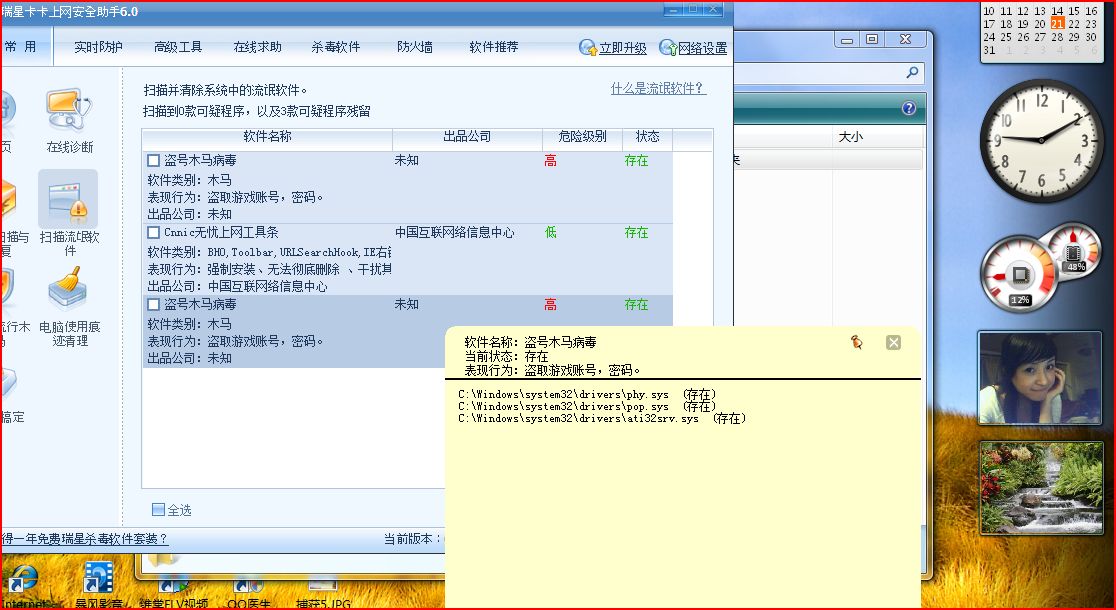Click the portrait photo gadget
Screen dimensions: 1116x610
point(1041,378)
